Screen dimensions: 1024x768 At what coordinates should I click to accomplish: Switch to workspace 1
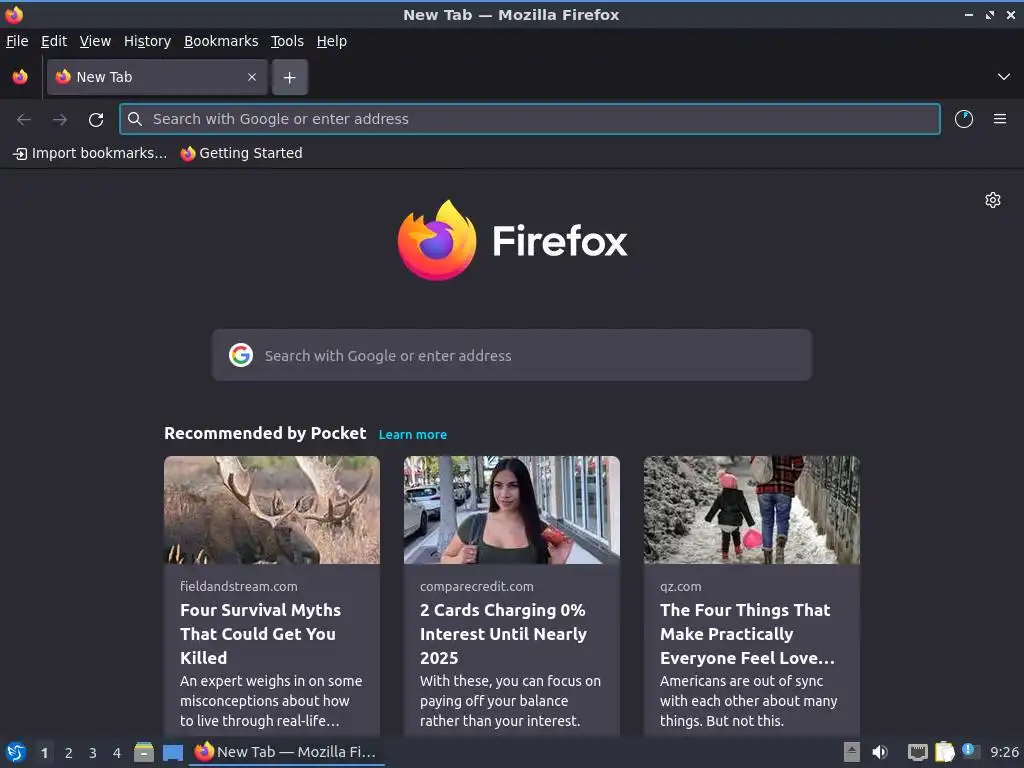point(44,752)
